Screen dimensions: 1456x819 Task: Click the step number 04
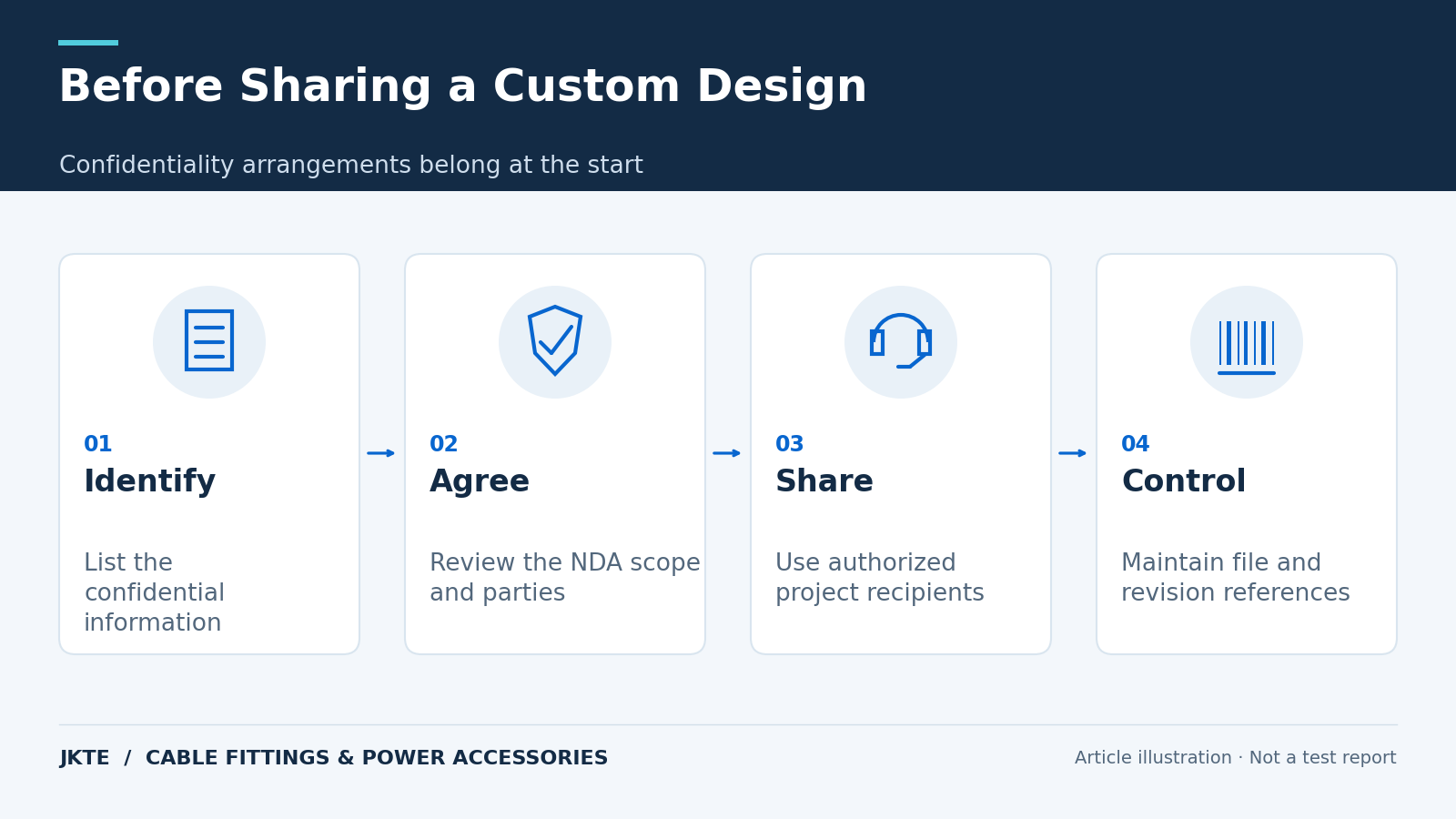click(1136, 444)
